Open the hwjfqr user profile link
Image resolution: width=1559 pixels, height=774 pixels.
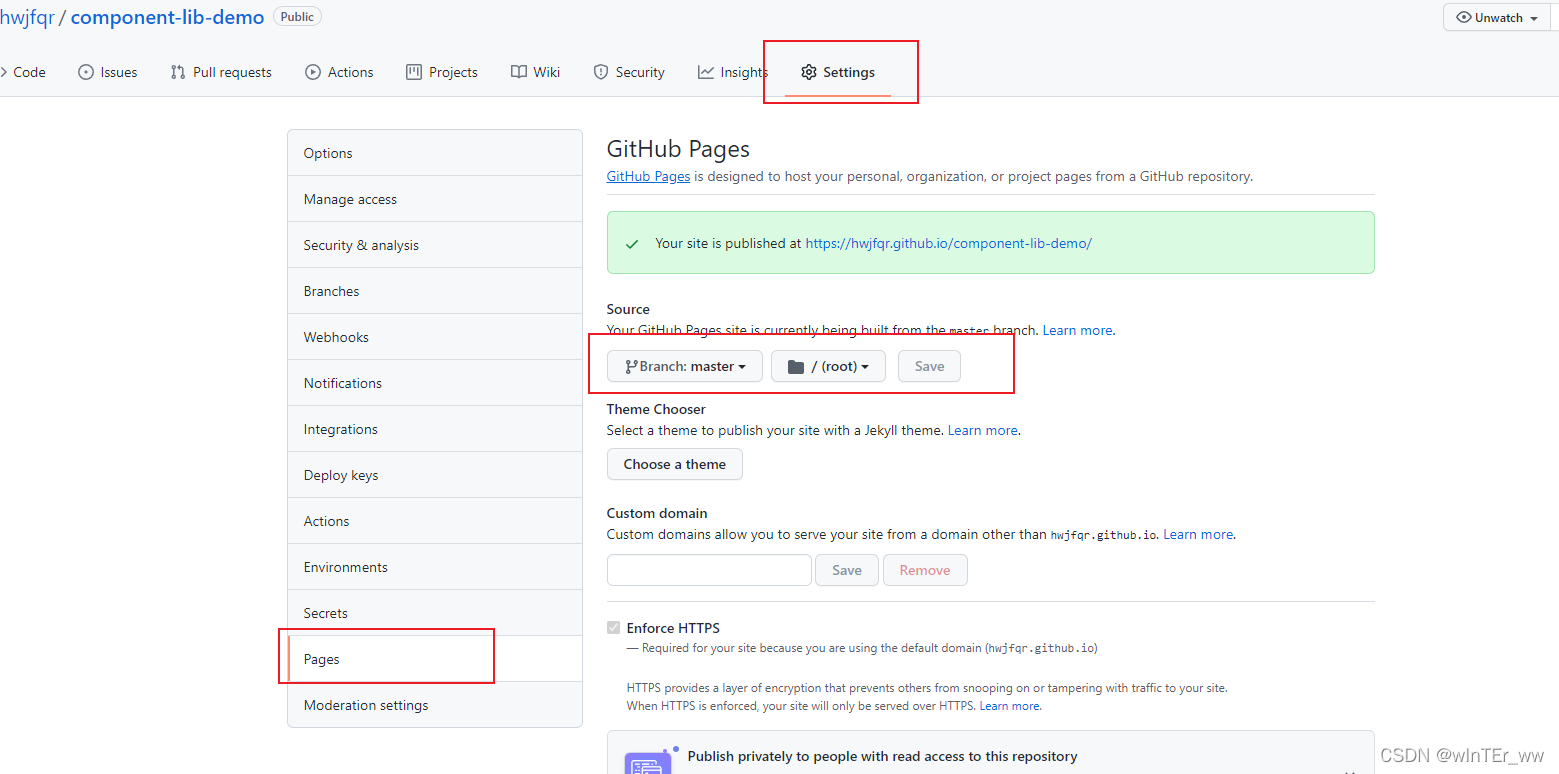[27, 17]
